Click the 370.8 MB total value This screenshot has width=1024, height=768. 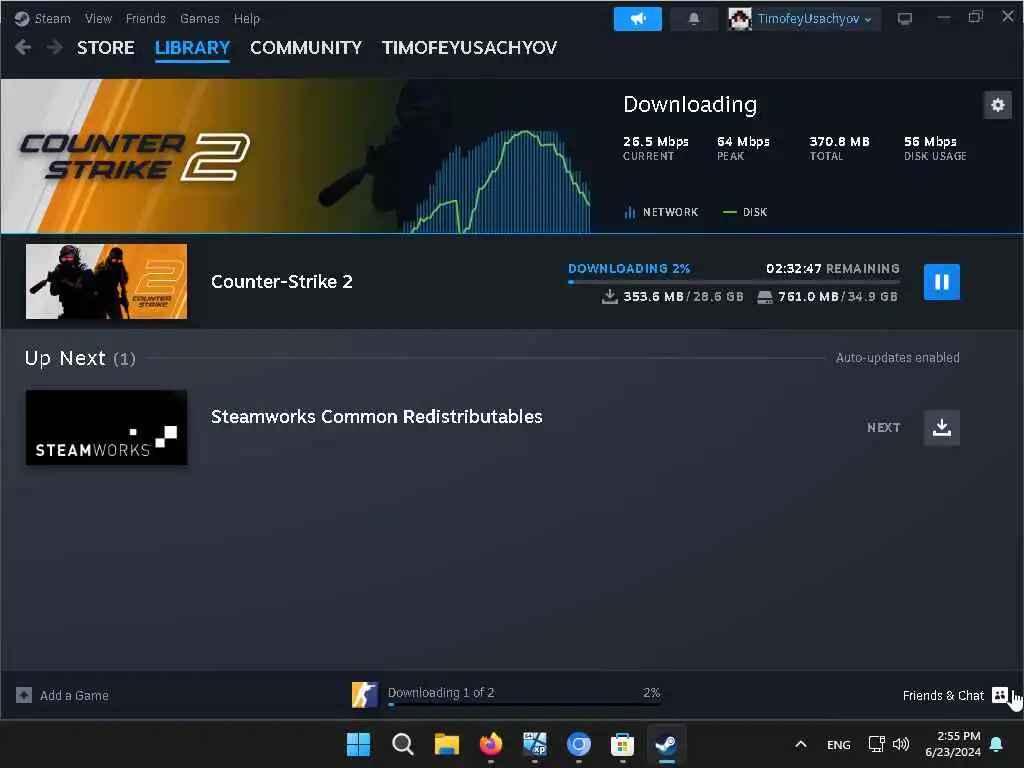point(839,142)
